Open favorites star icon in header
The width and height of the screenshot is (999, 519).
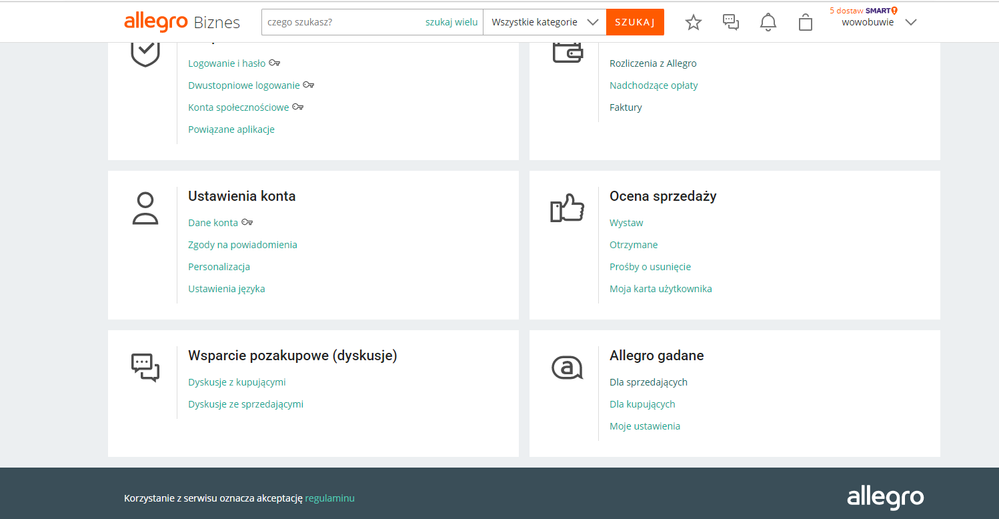(x=693, y=22)
